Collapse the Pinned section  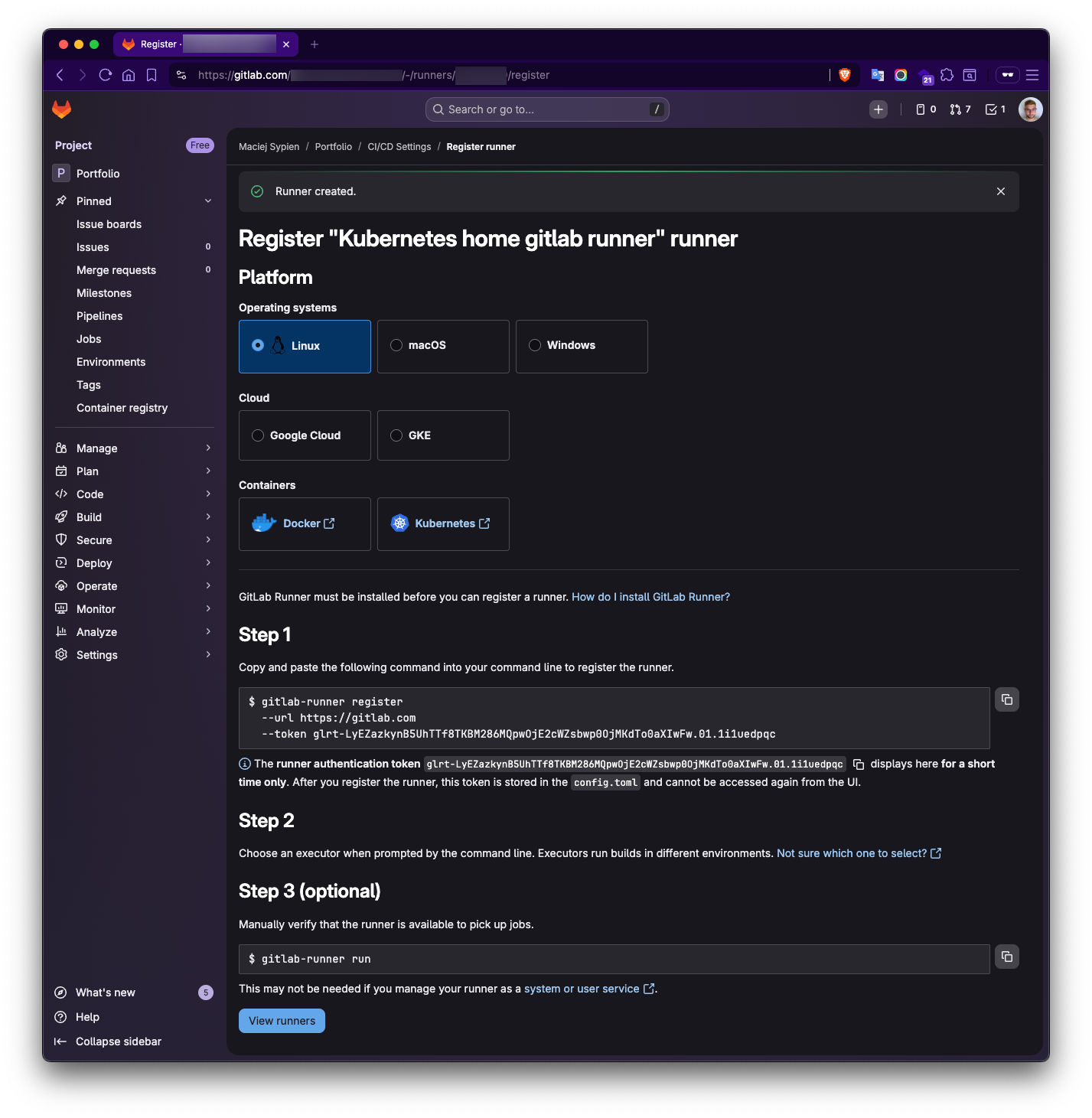coord(207,200)
